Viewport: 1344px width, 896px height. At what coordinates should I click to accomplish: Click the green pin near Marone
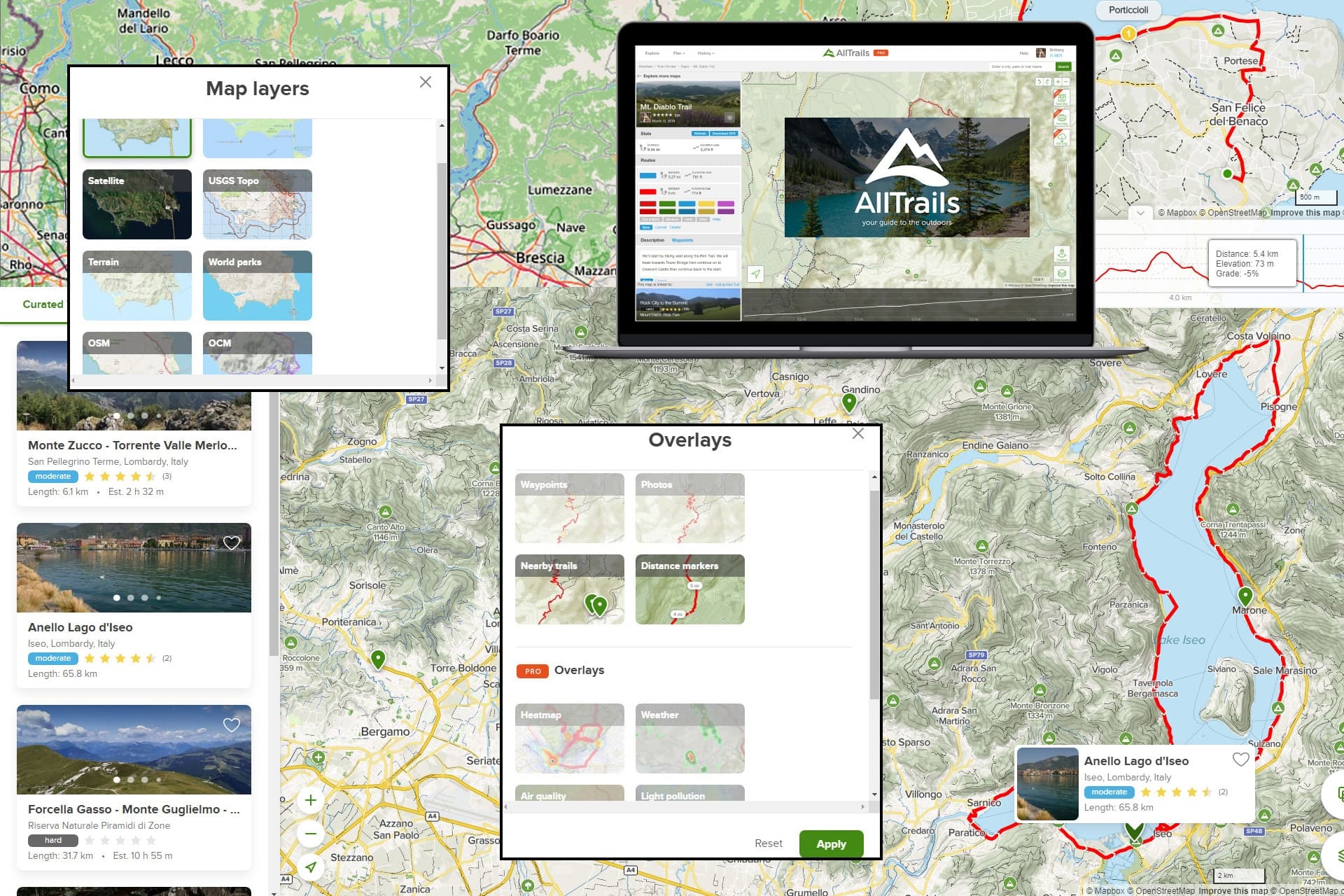[x=1245, y=596]
